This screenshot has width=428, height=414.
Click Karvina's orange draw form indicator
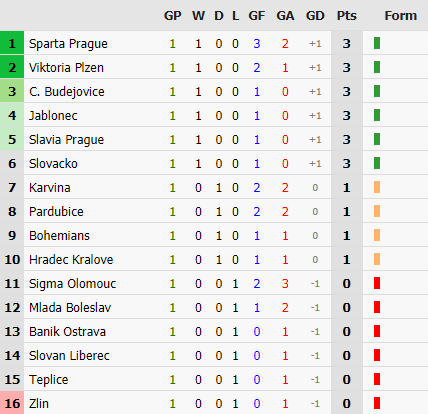[377, 187]
